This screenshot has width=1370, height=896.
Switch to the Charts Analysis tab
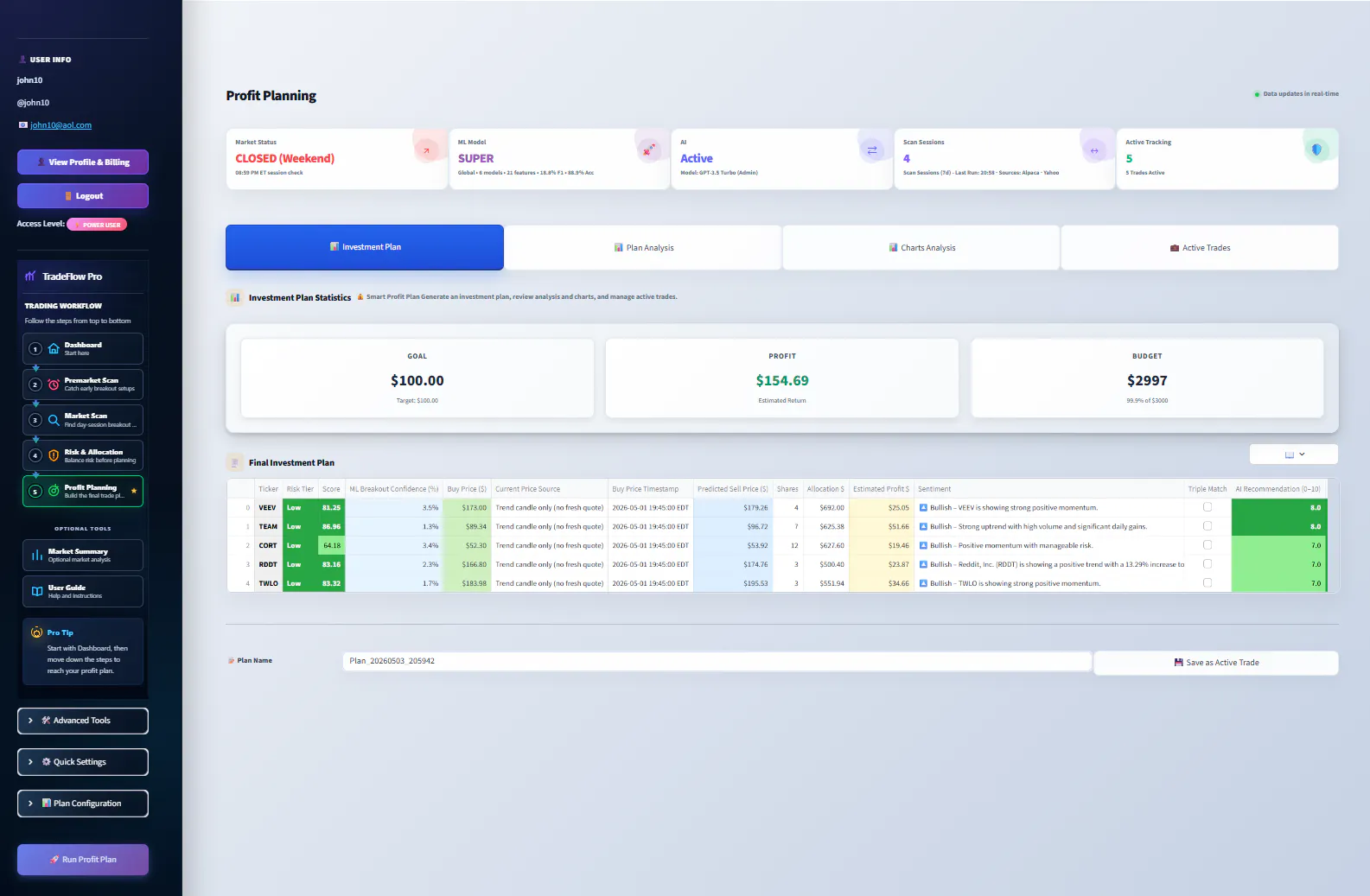tap(921, 248)
